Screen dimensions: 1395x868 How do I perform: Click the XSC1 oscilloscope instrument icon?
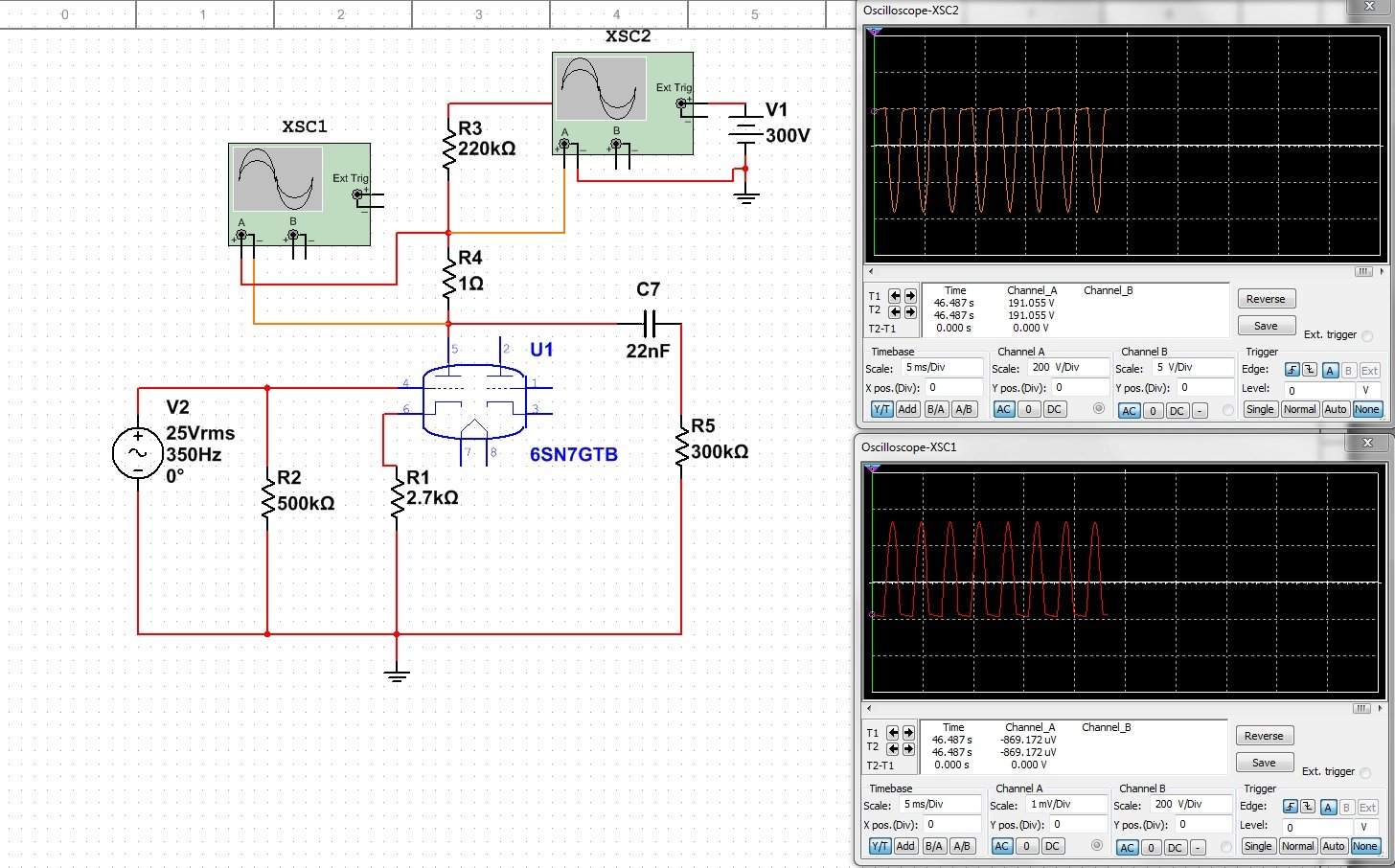299,194
